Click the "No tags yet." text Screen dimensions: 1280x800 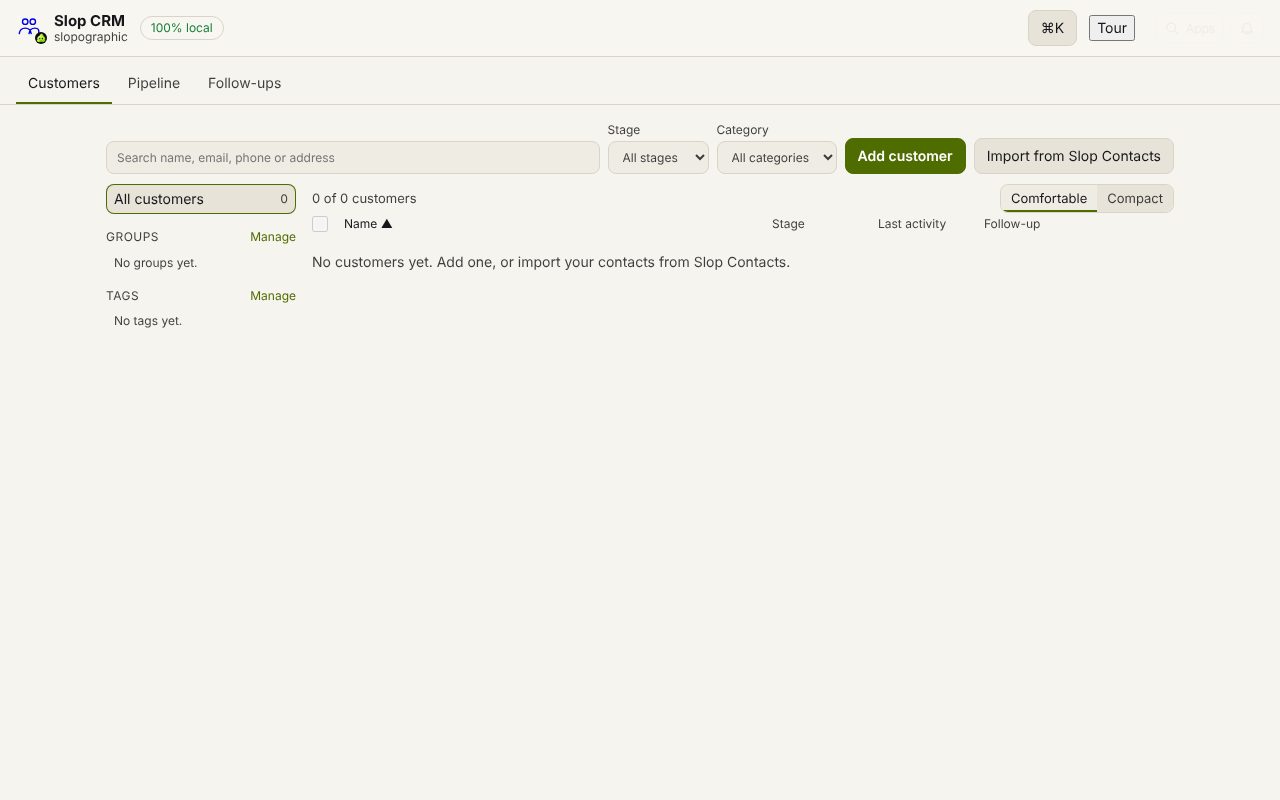148,321
